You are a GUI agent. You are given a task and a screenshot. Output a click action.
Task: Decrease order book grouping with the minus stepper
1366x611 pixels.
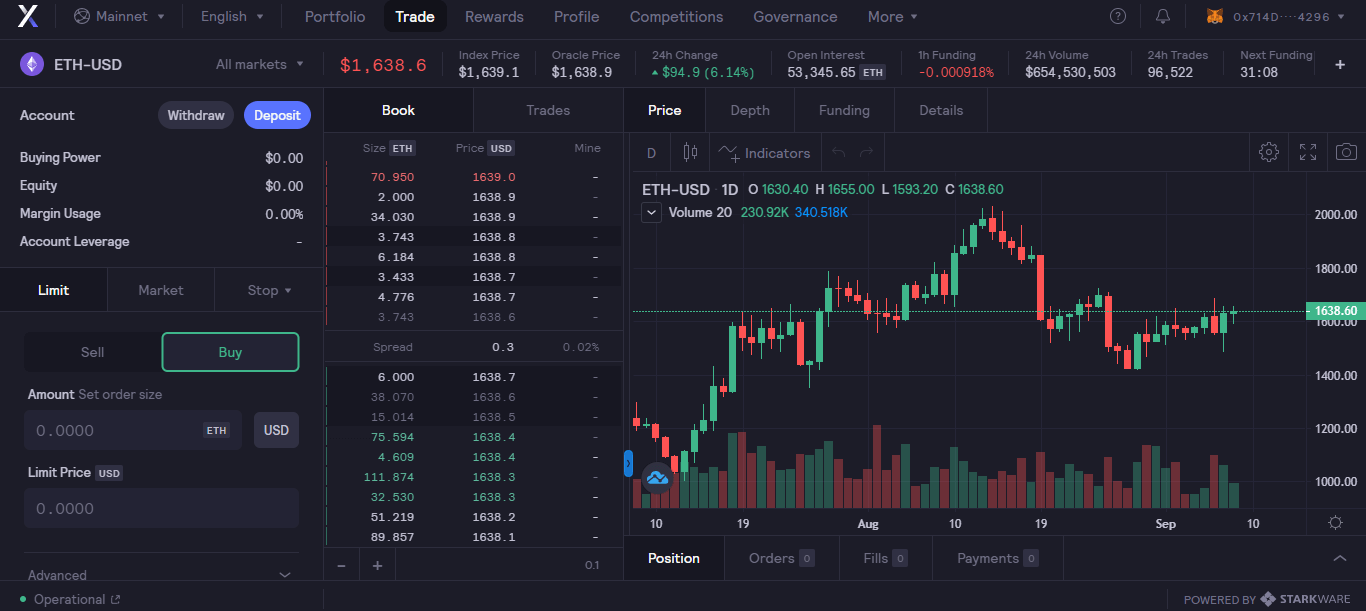point(341,564)
